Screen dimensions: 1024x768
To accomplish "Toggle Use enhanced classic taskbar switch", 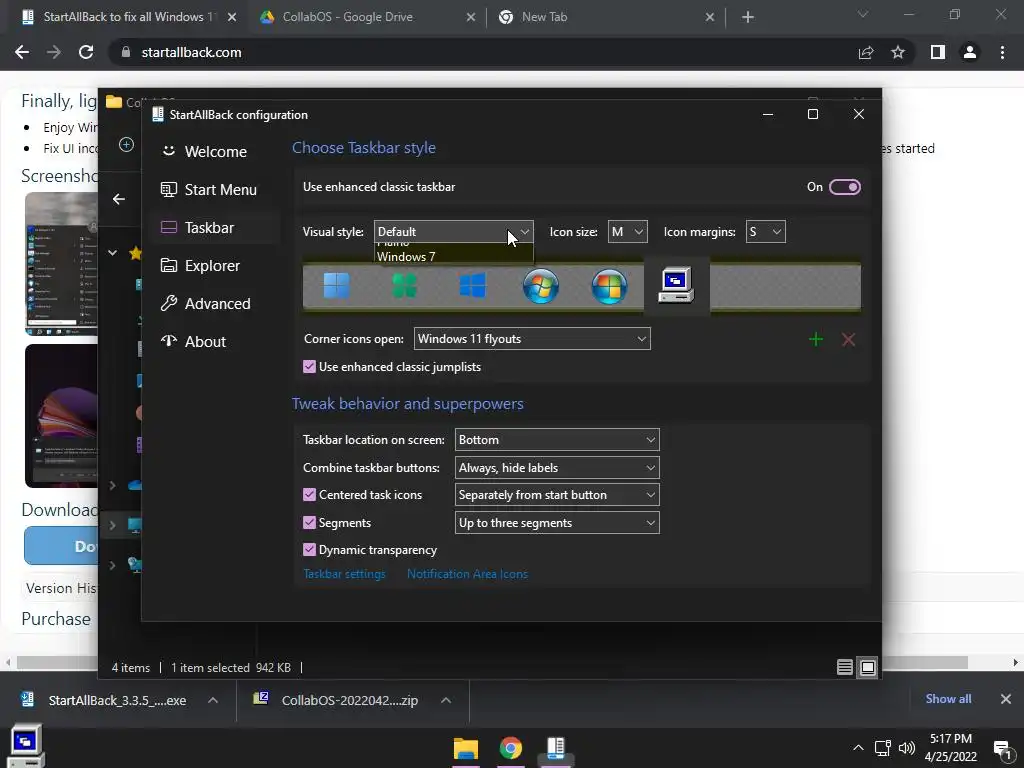I will point(844,187).
